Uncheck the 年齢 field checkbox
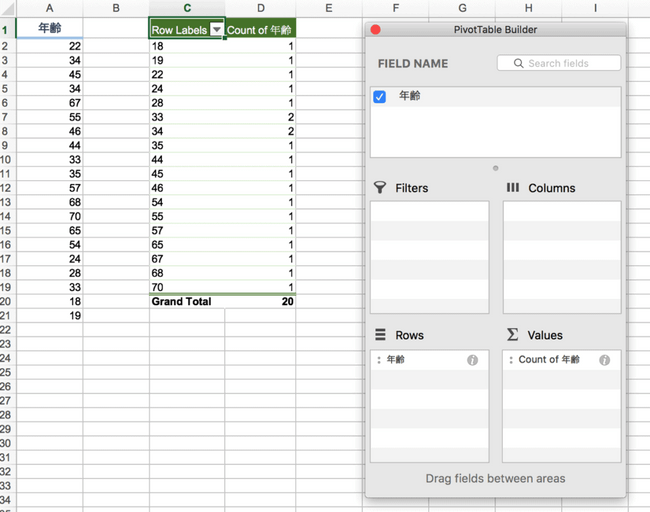This screenshot has height=512, width=650. pyautogui.click(x=379, y=97)
